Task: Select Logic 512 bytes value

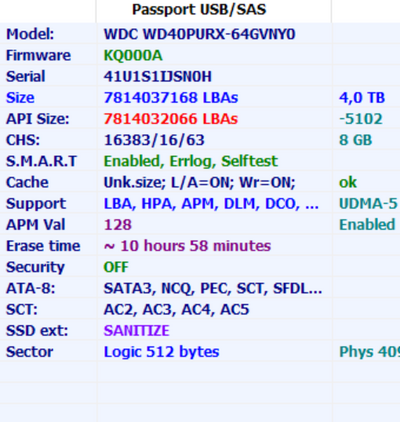Action: 161,352
